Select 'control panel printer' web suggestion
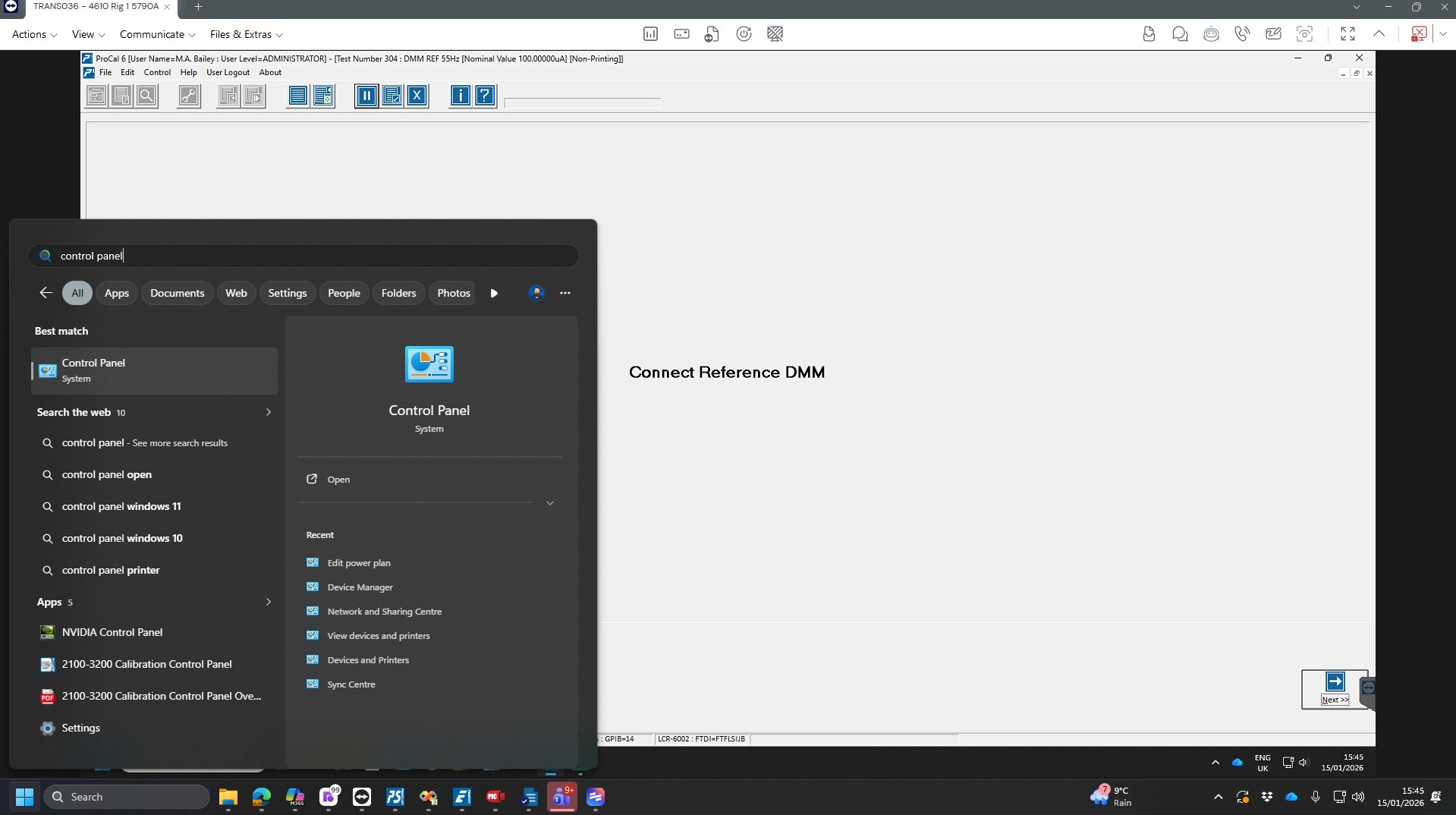 coord(154,570)
